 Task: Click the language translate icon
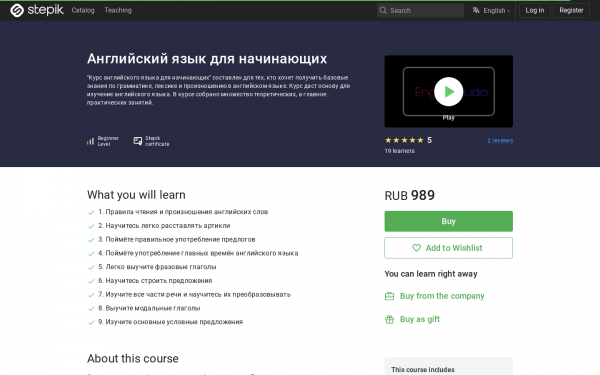(476, 10)
